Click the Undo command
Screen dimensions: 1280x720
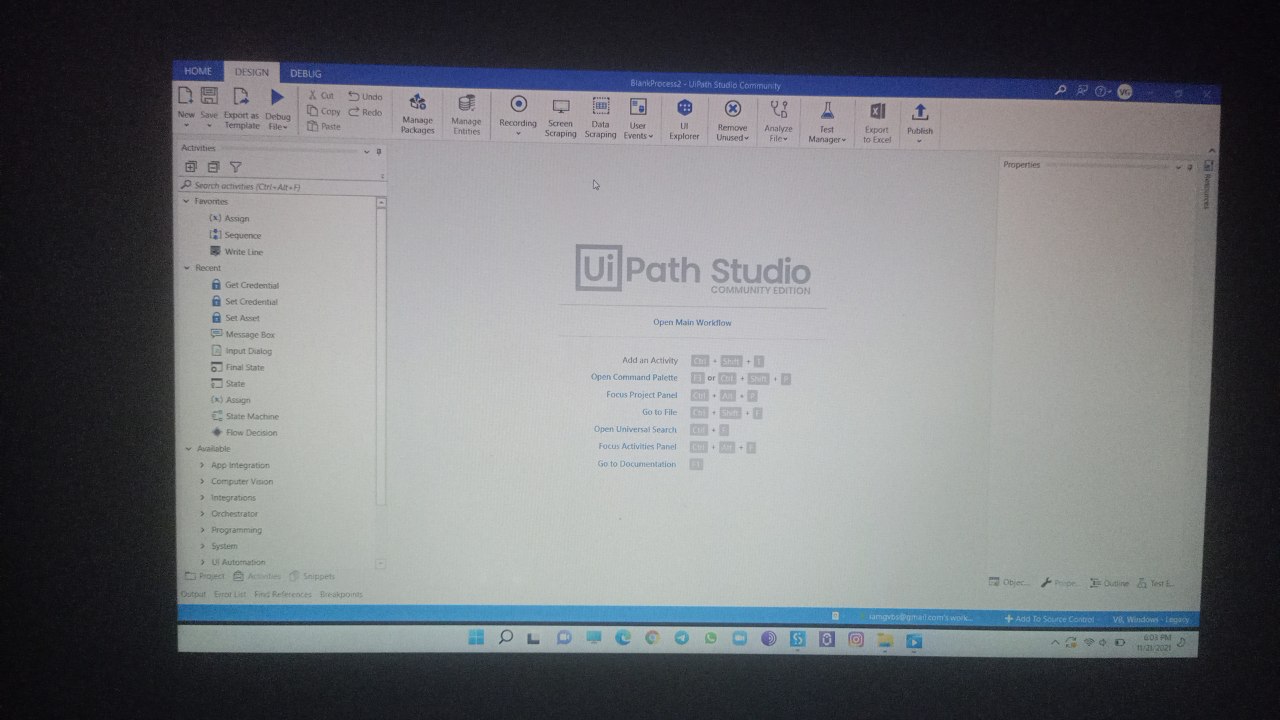pos(365,97)
